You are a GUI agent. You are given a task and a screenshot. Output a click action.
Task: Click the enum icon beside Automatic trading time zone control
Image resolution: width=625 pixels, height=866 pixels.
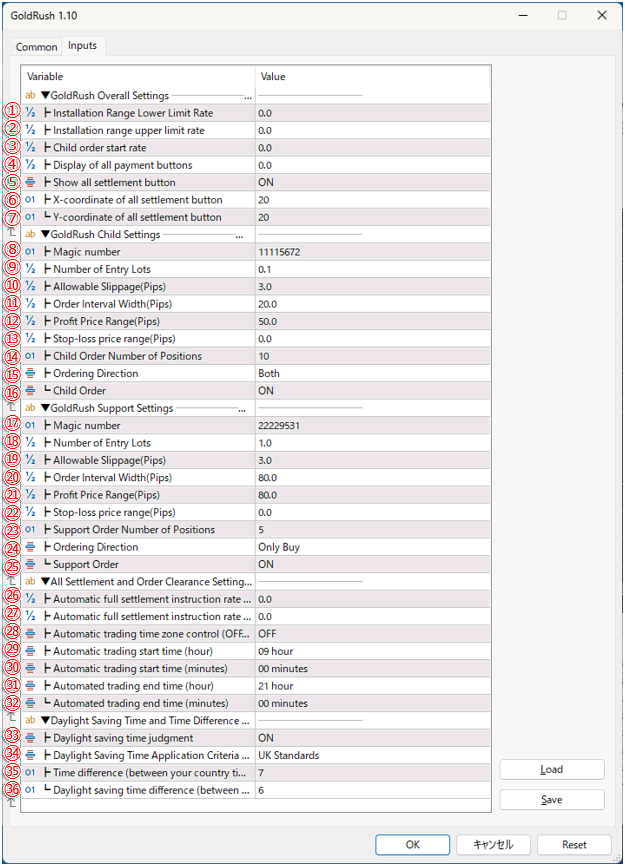[30, 633]
